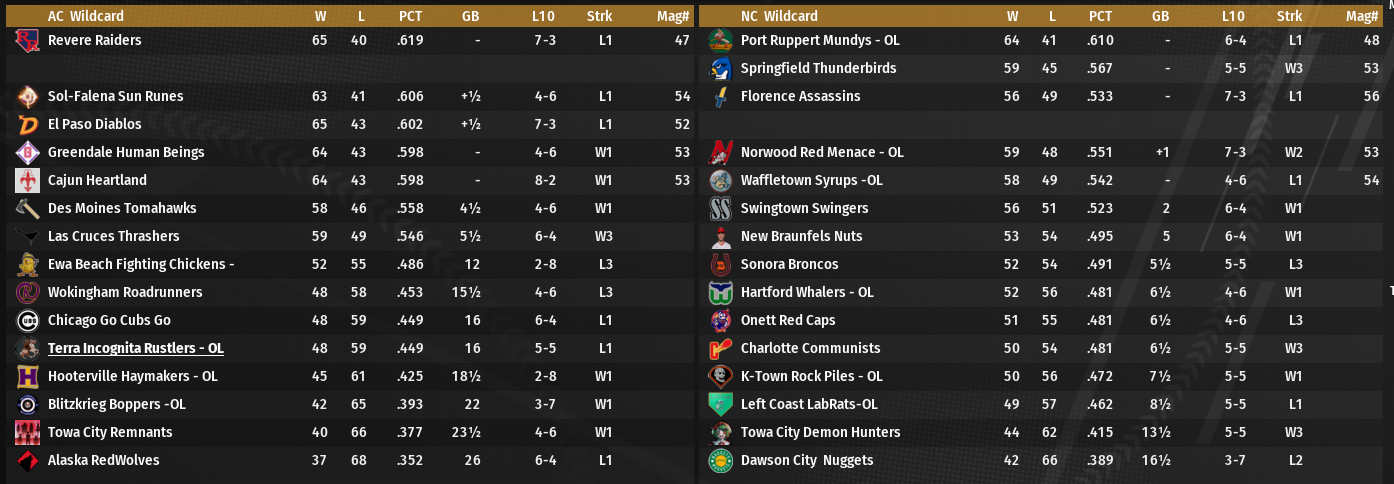Sort NC Wildcard table by W column
Image resolution: width=1394 pixels, height=484 pixels.
(x=1012, y=16)
